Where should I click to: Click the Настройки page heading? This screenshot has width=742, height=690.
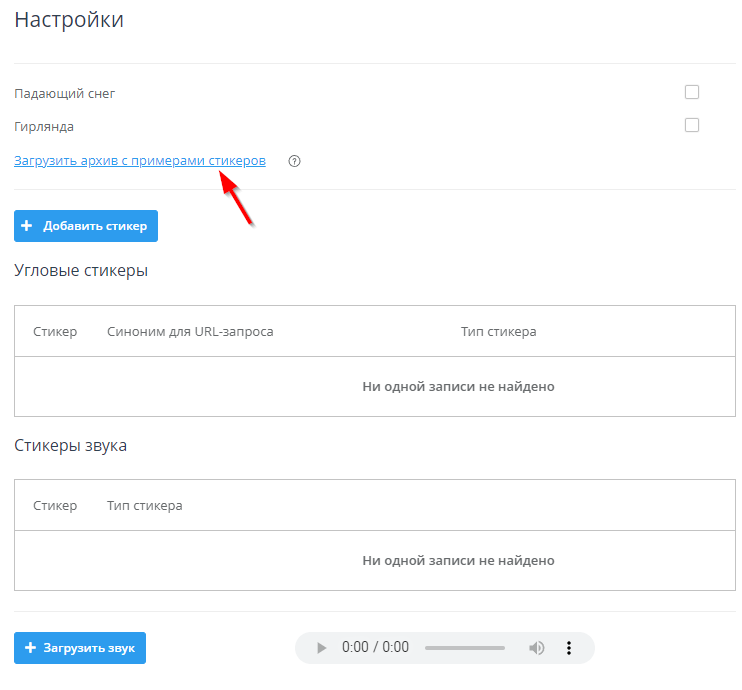point(69,20)
